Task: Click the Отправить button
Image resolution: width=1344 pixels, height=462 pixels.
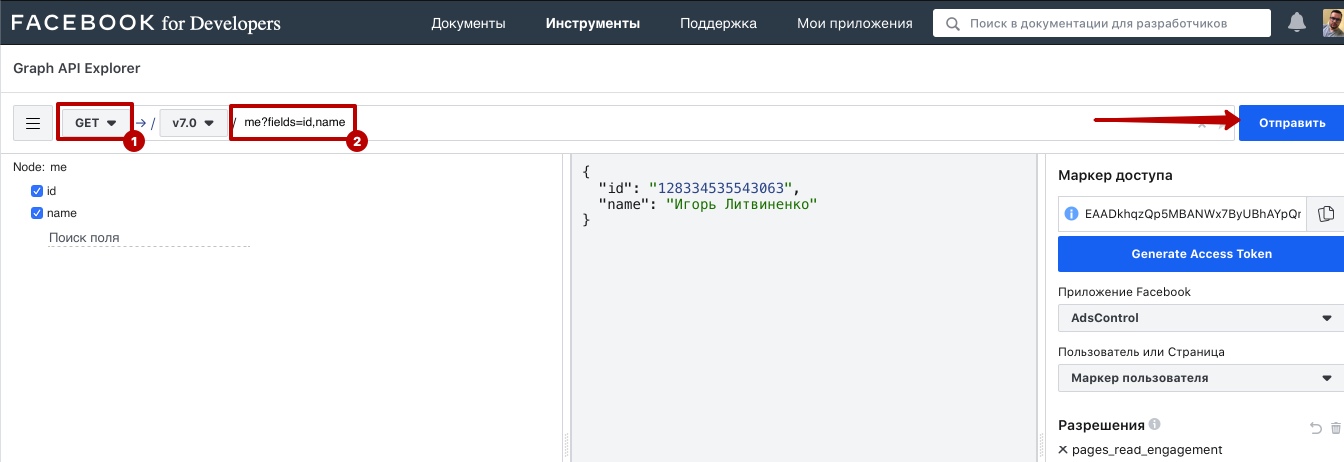Action: click(x=1291, y=123)
